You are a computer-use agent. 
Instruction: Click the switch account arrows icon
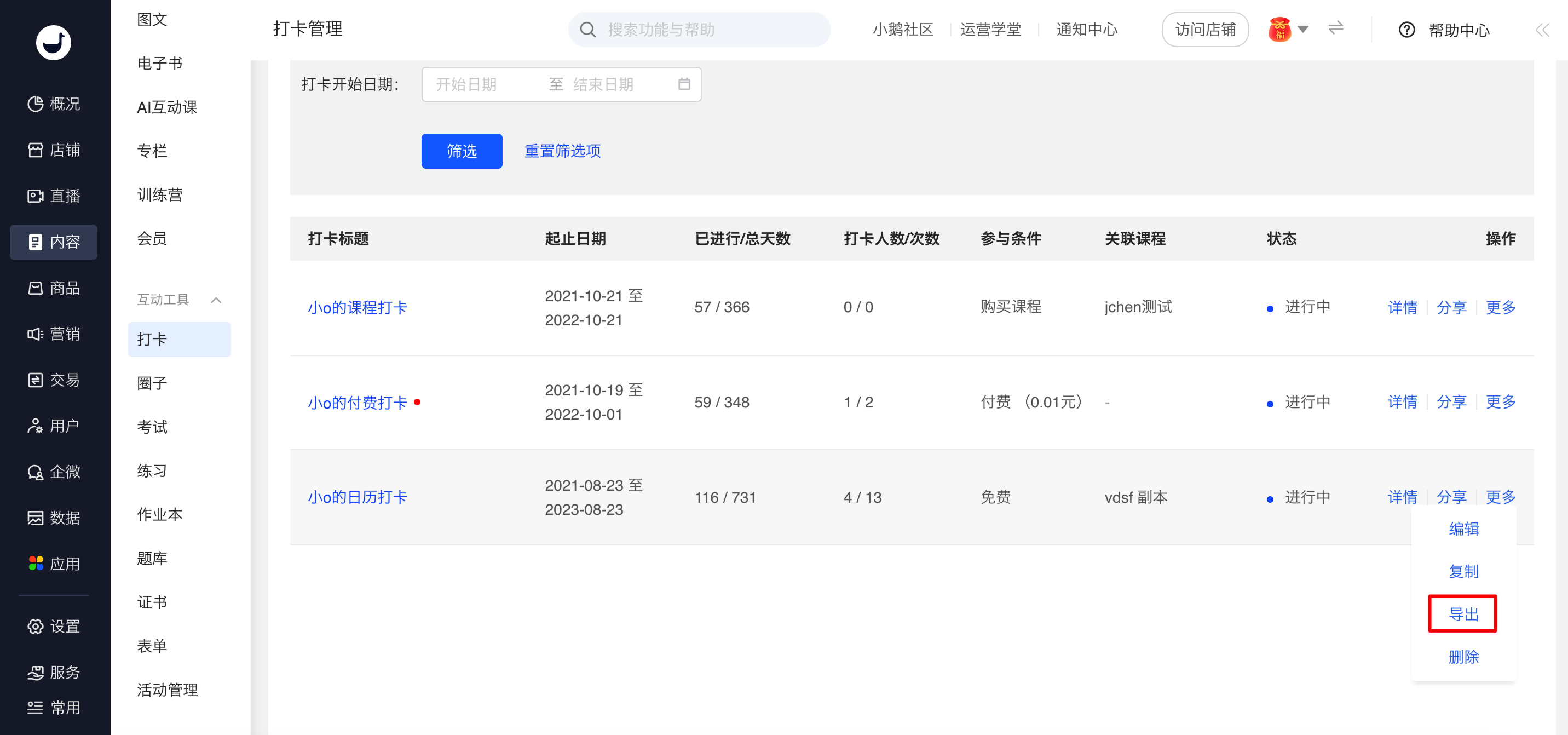1335,28
